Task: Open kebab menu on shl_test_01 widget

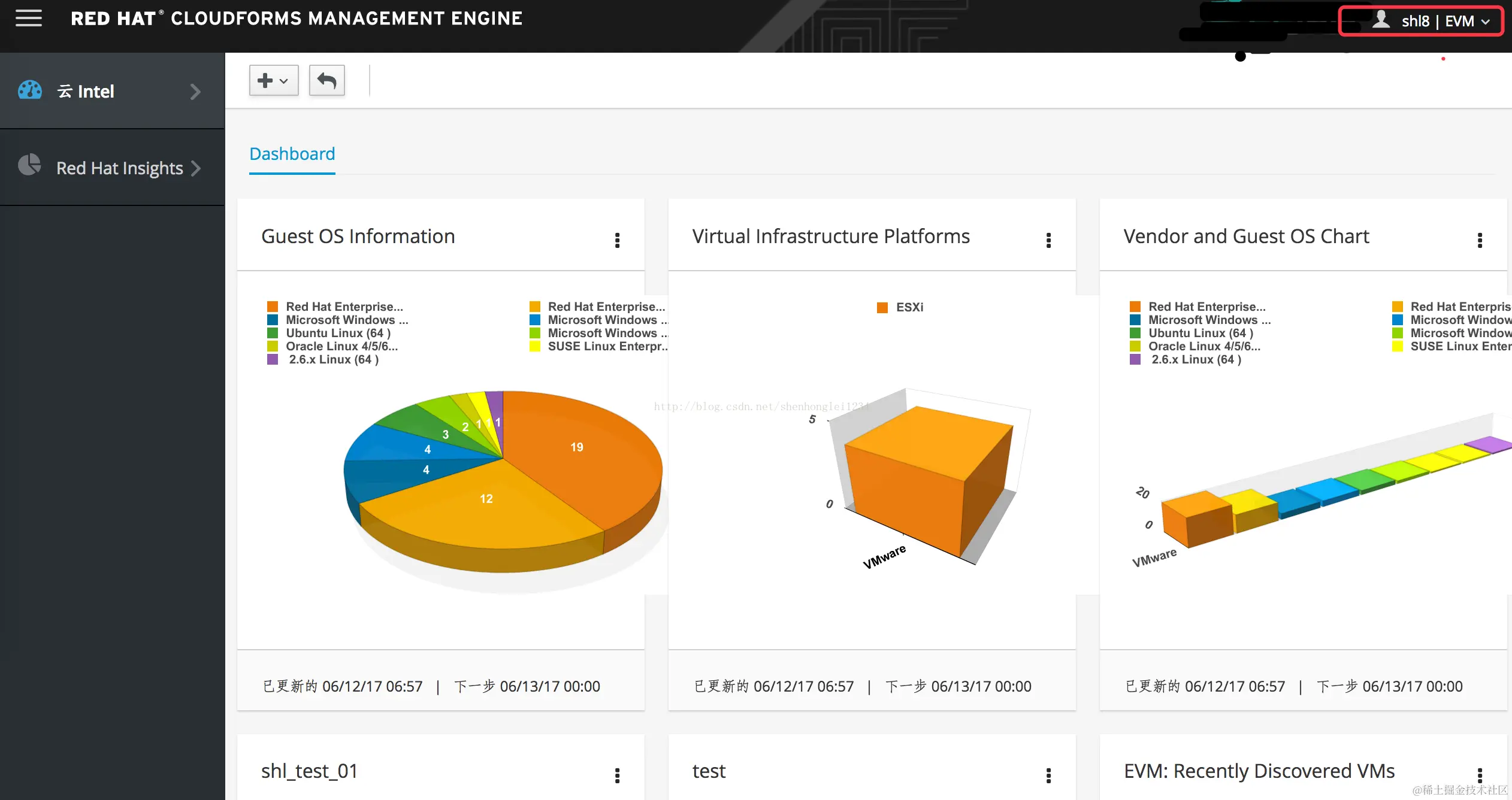Action: (617, 775)
